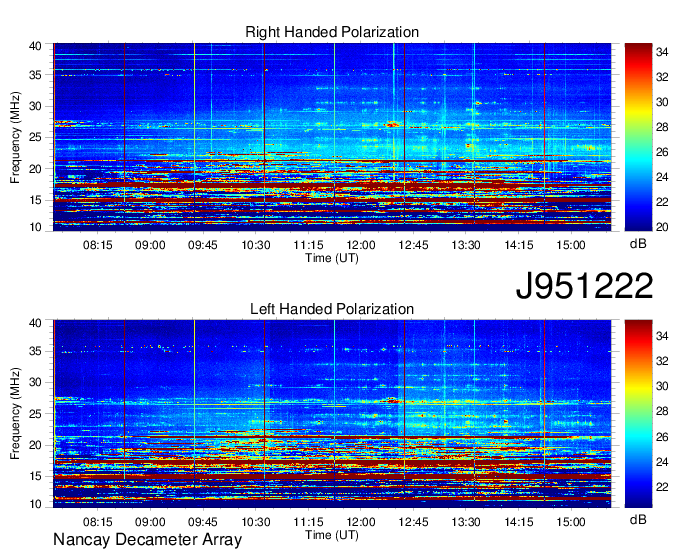Click the 12:00 tick on top plot
The height and width of the screenshot is (552, 680).
pos(361,245)
